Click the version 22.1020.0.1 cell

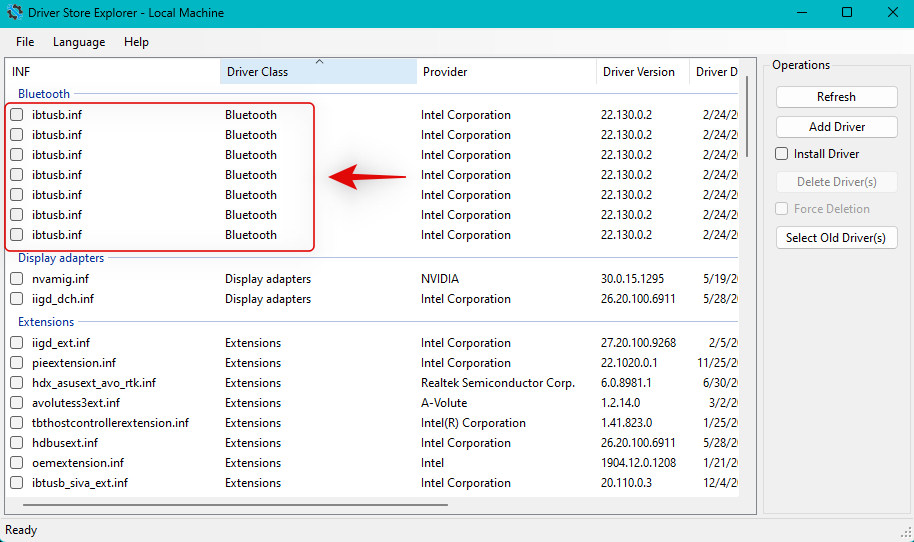629,362
